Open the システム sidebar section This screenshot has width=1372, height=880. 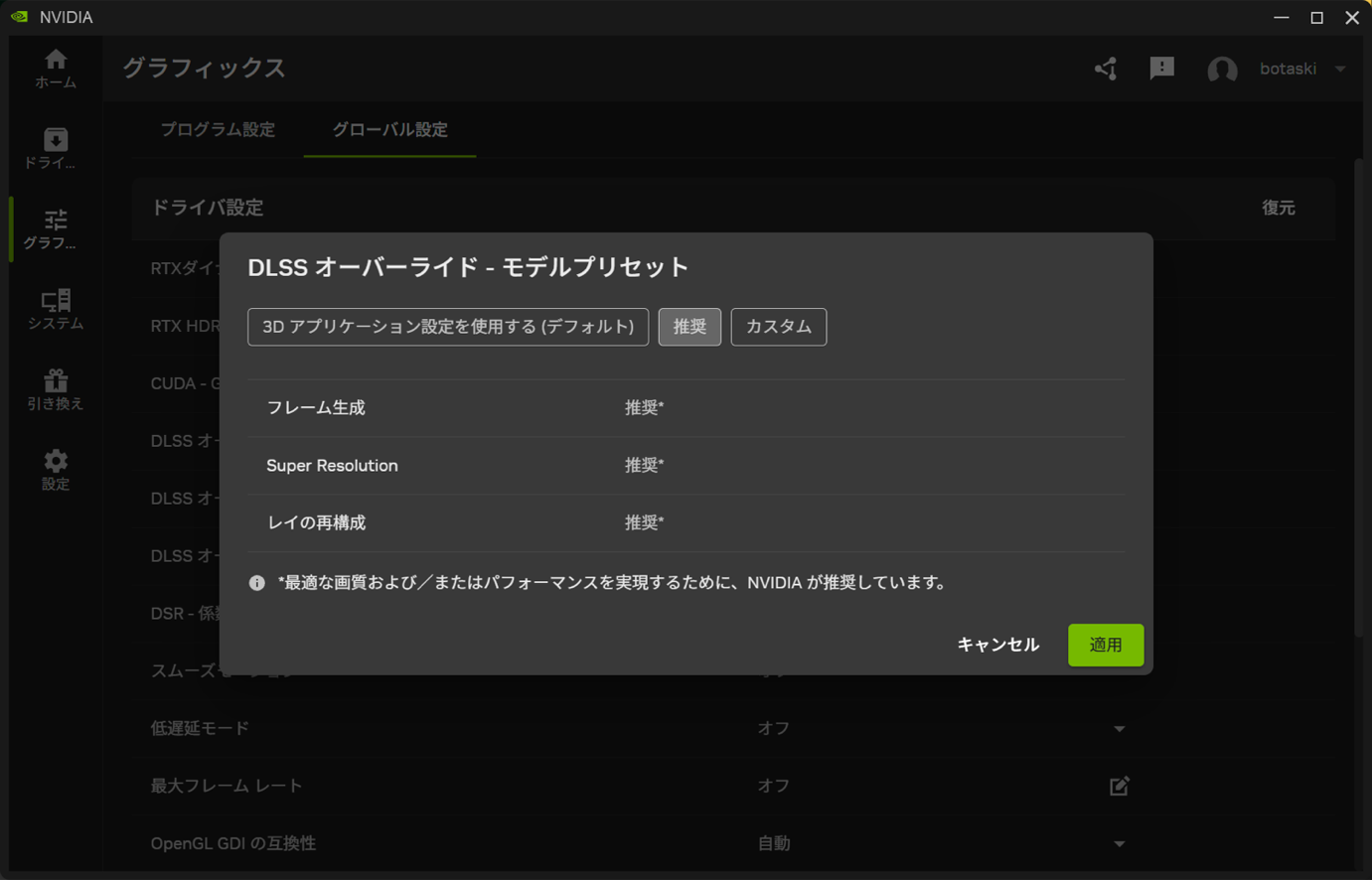(x=56, y=310)
